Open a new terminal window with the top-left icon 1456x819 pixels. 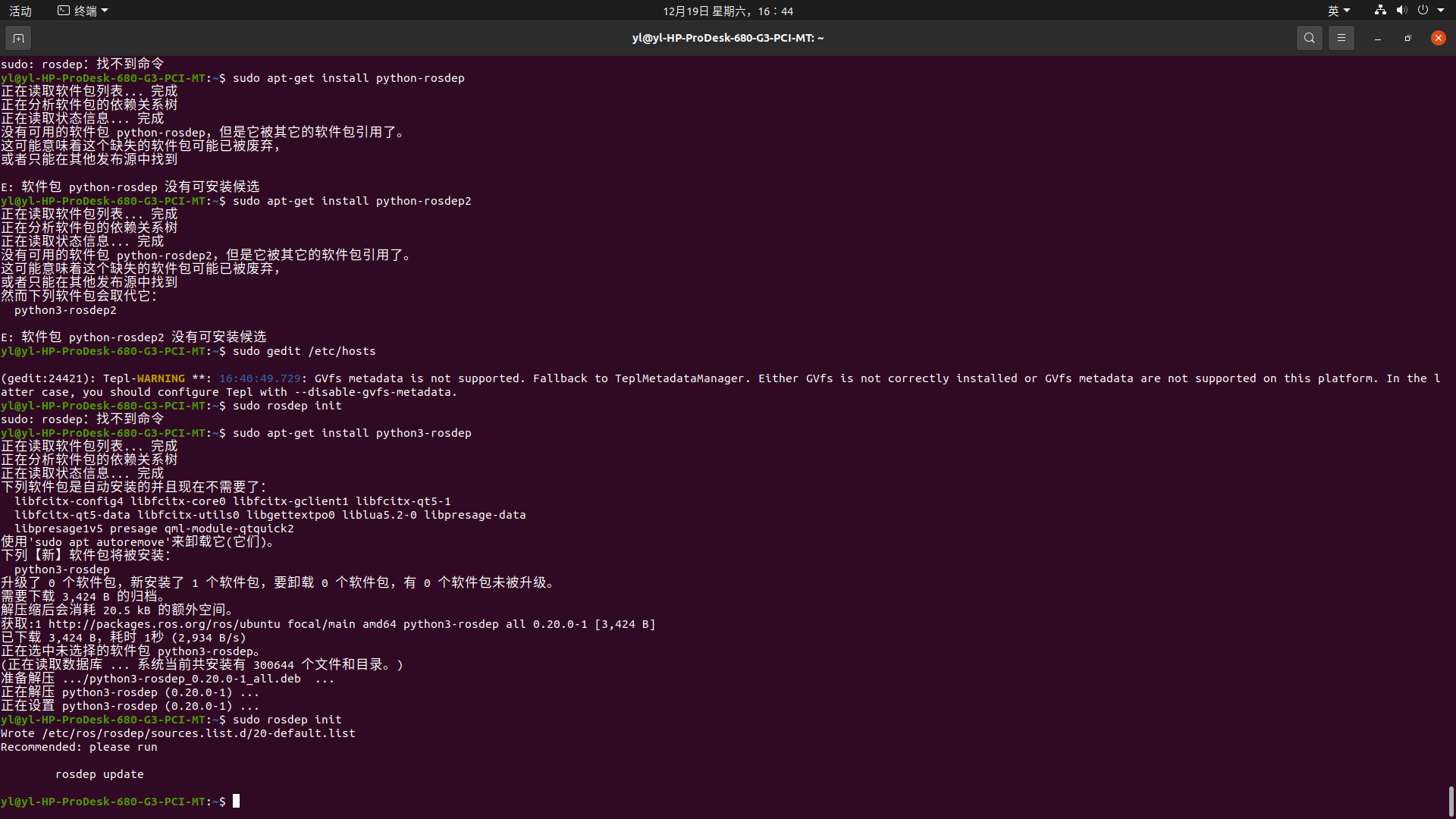point(17,37)
